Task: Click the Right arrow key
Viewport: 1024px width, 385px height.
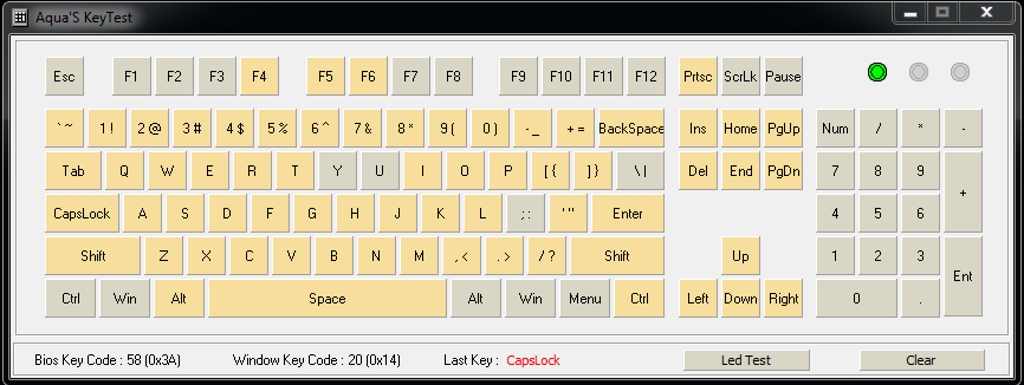Action: click(783, 298)
